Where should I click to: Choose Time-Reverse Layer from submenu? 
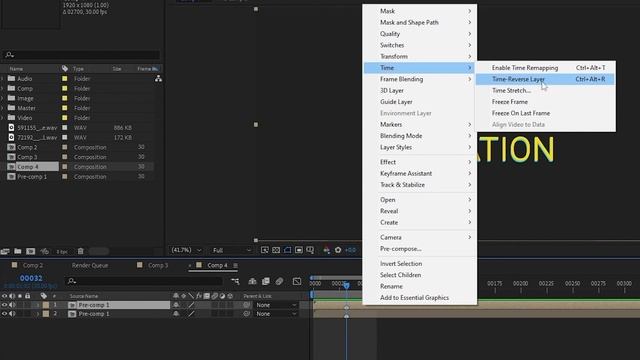(545, 79)
